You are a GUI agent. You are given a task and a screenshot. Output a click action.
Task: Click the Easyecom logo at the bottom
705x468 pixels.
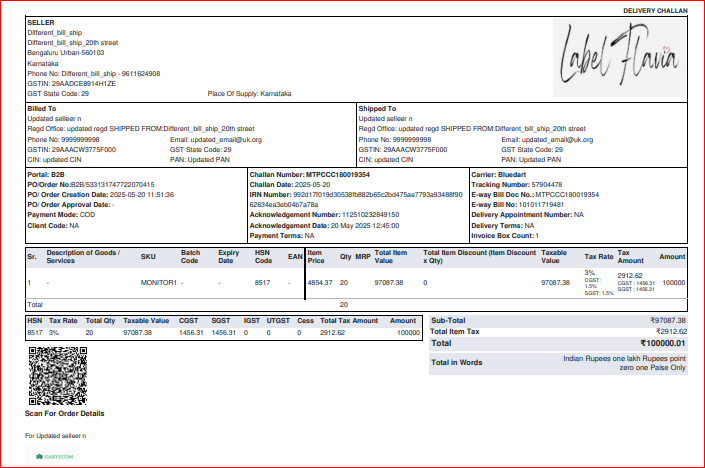[x=54, y=456]
